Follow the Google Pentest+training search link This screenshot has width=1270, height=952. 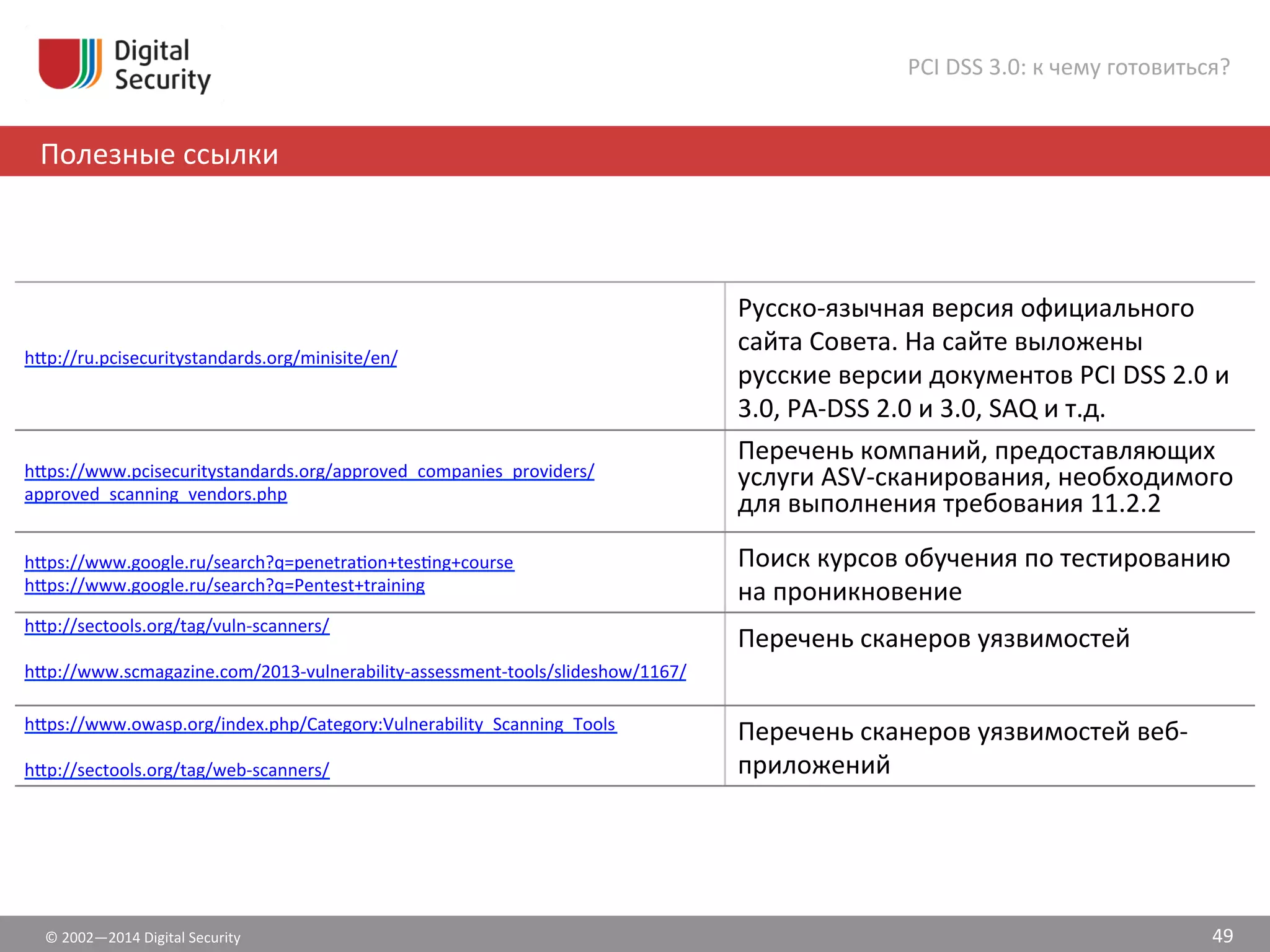tap(224, 585)
